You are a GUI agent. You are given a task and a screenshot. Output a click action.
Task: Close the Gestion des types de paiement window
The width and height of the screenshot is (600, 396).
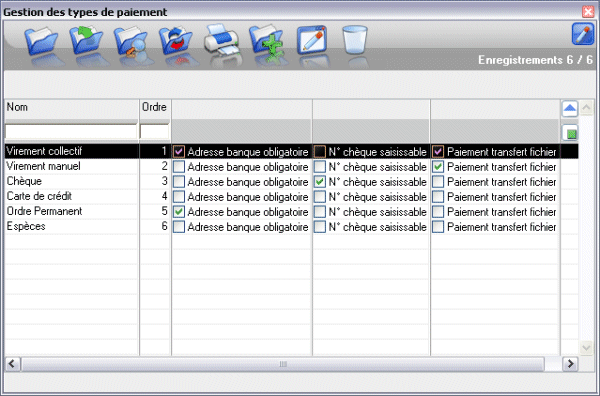point(588,11)
